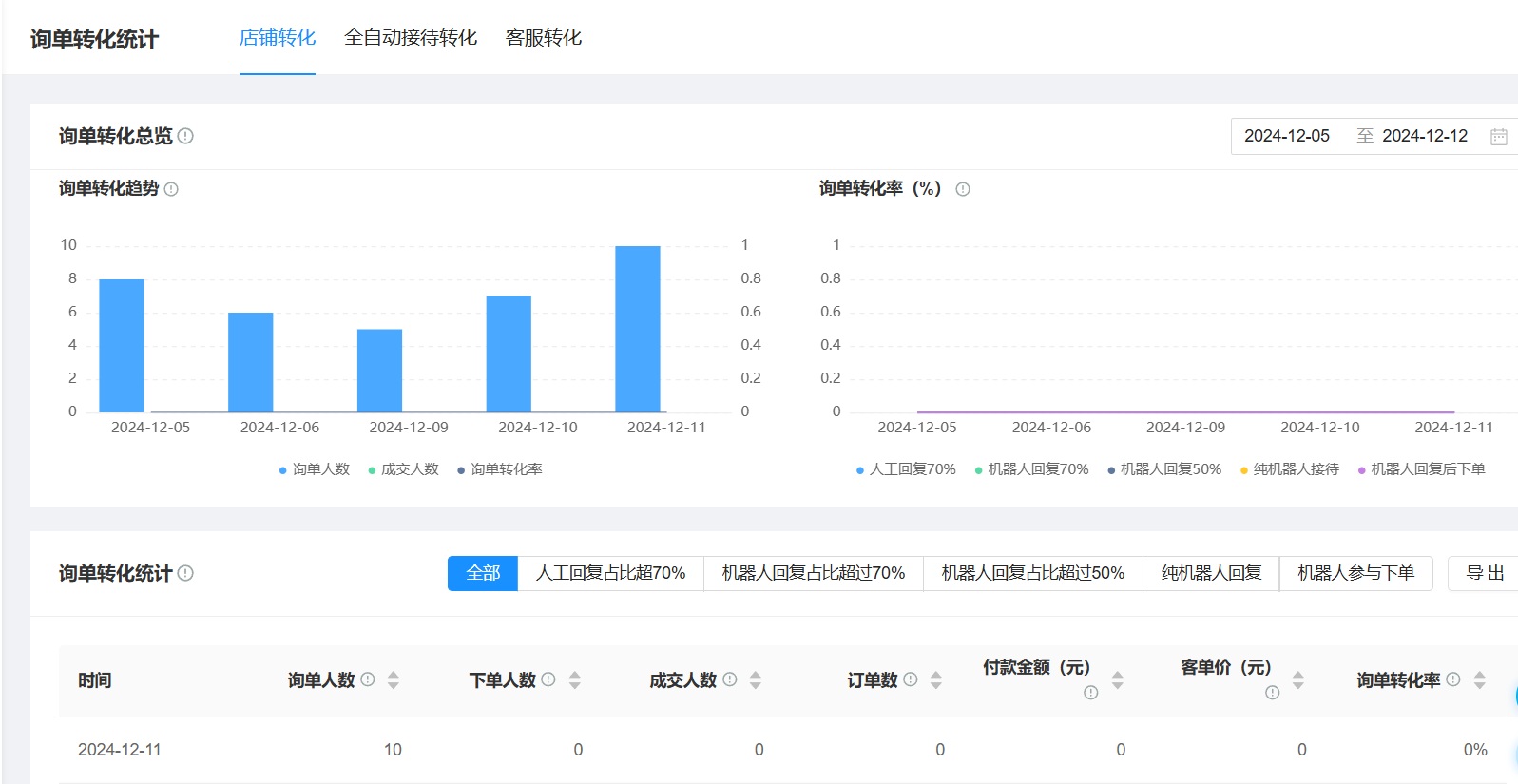Show info icon under 付款金额（元）column
This screenshot has width=1518, height=784.
tap(1091, 693)
